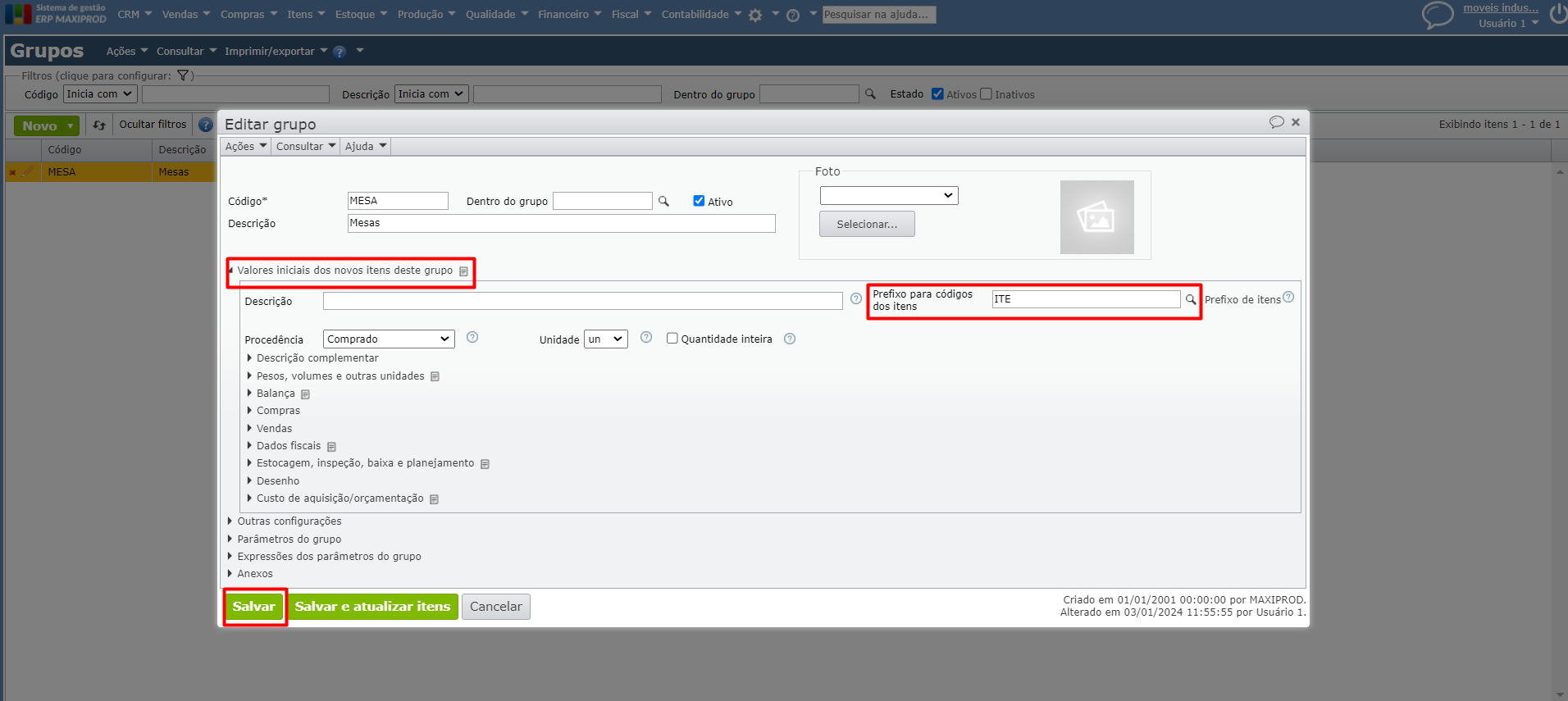Toggle the Ativo checkbox in the dialog
1568x701 pixels.
tap(699, 201)
